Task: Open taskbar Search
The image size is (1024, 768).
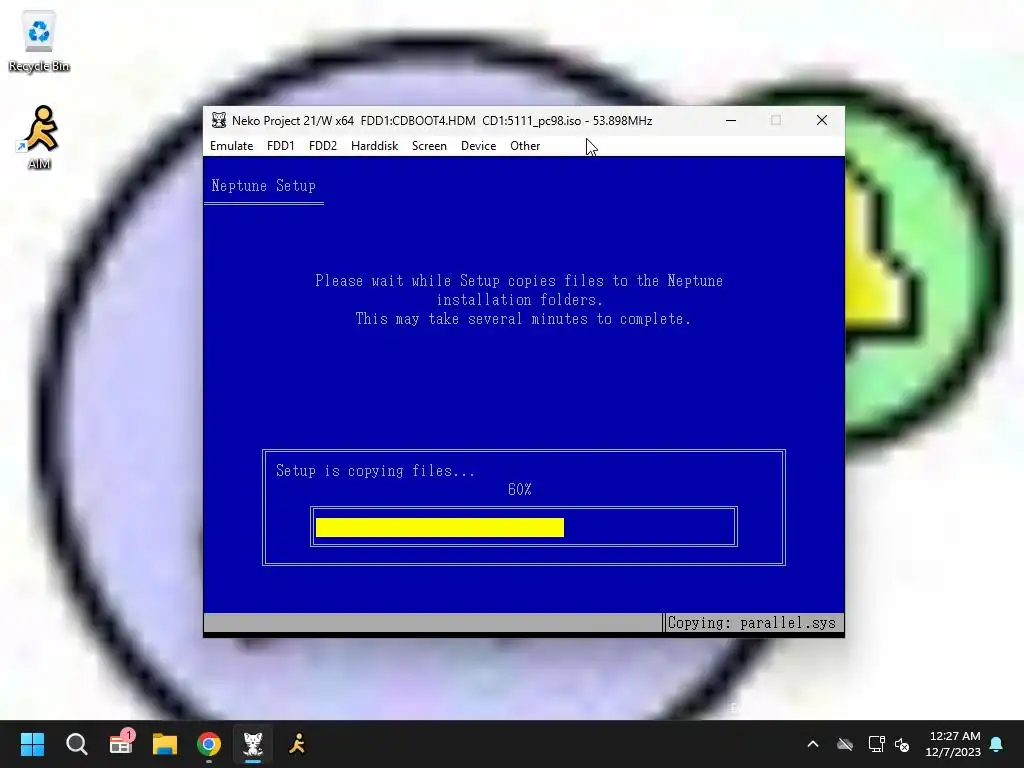Action: point(76,744)
